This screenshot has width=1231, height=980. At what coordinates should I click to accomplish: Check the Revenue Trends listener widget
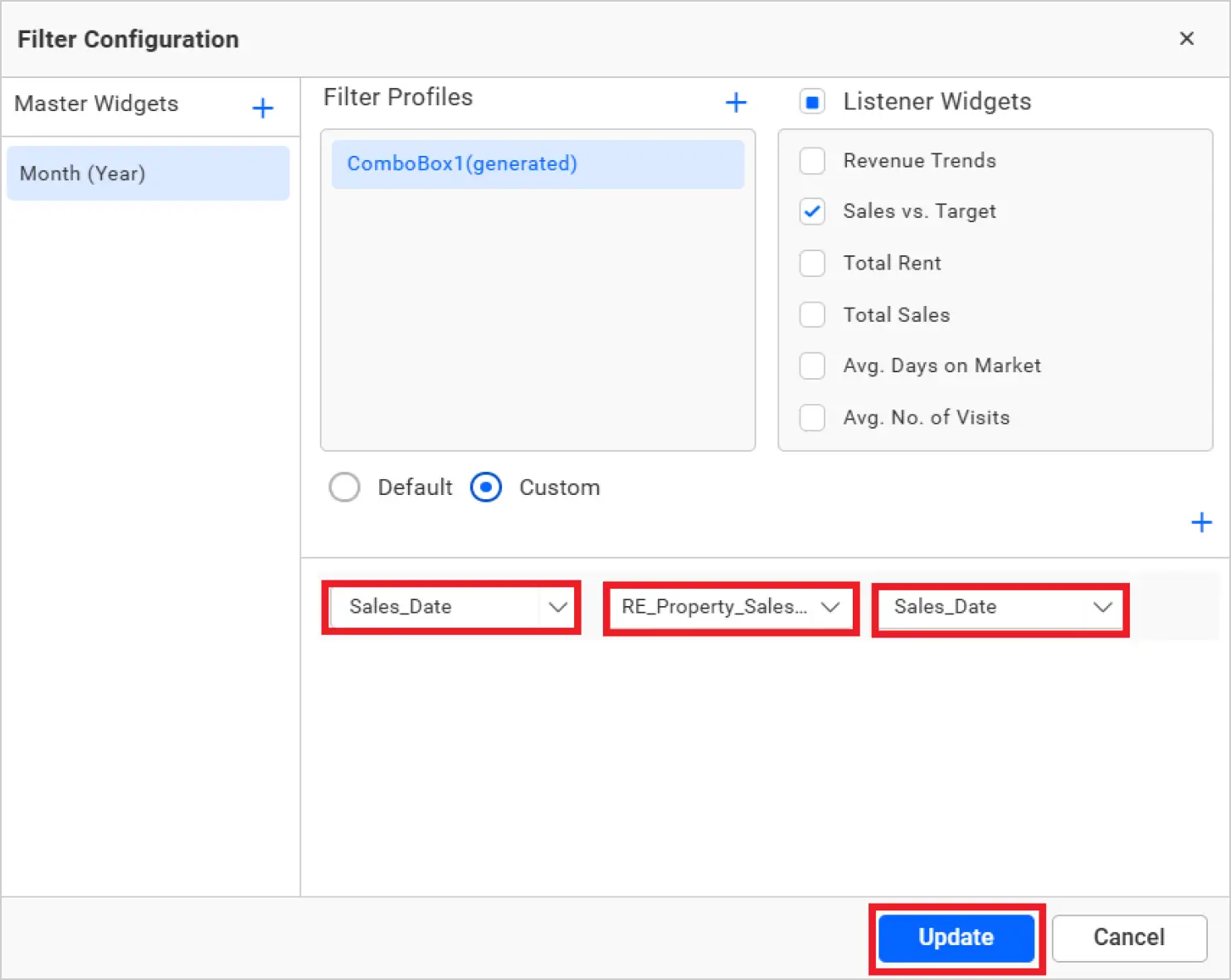click(812, 161)
